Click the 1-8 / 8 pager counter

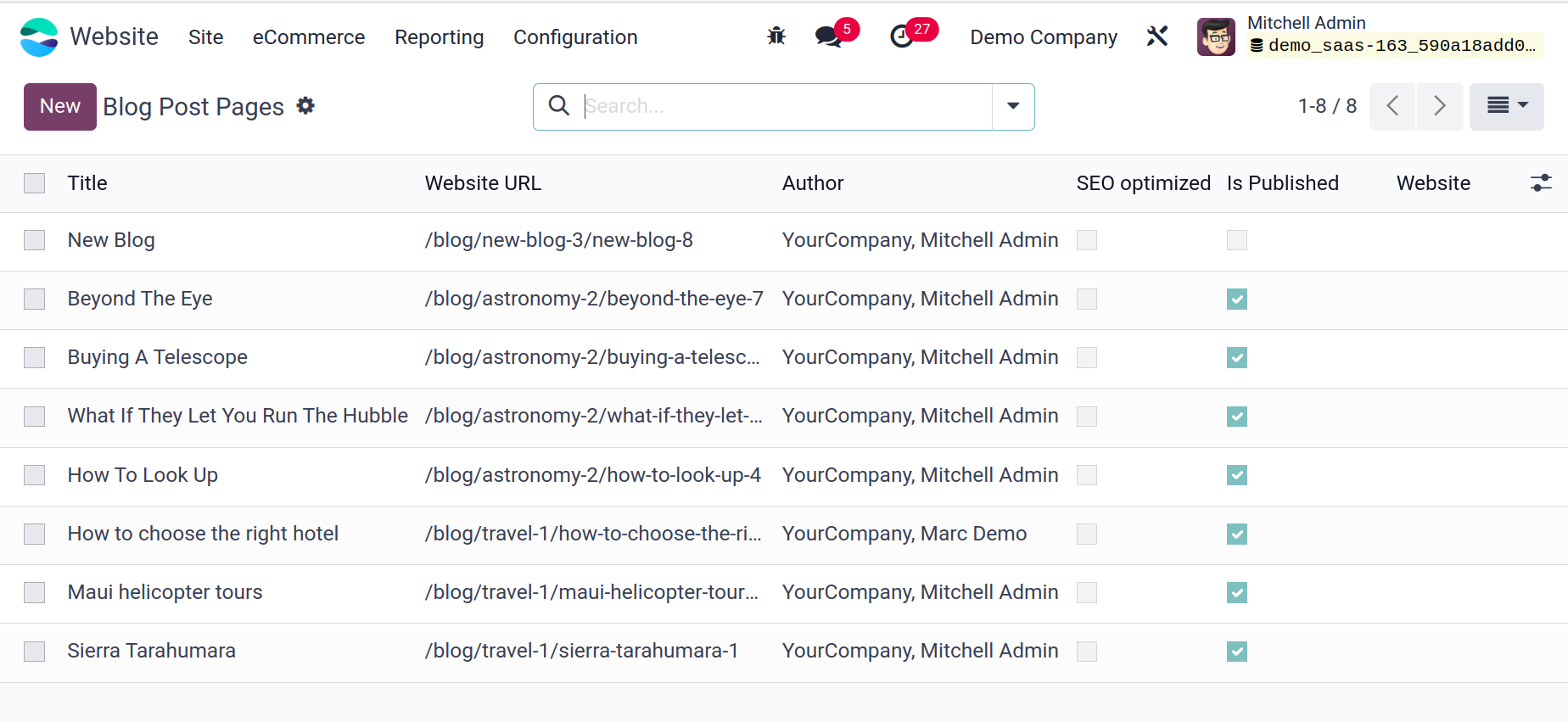tap(1327, 106)
